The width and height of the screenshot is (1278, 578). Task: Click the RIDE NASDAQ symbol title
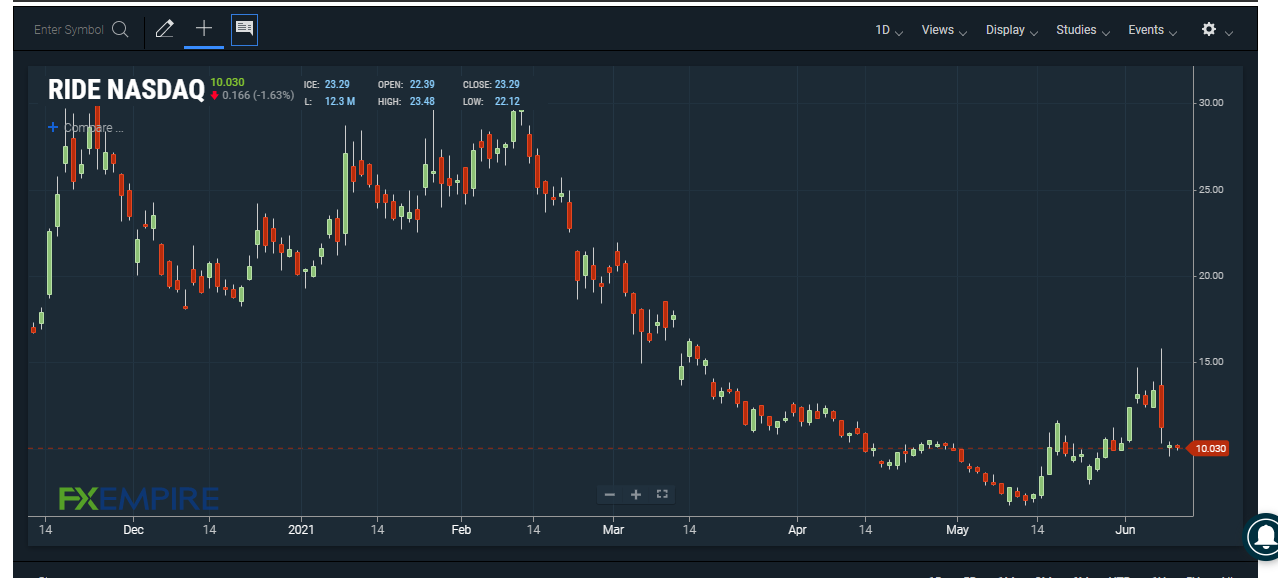tap(126, 90)
